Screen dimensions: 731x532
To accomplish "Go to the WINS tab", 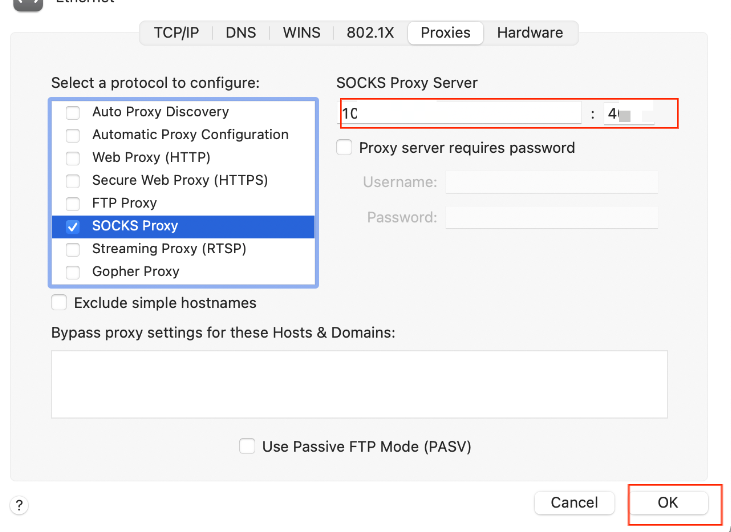I will click(x=301, y=33).
